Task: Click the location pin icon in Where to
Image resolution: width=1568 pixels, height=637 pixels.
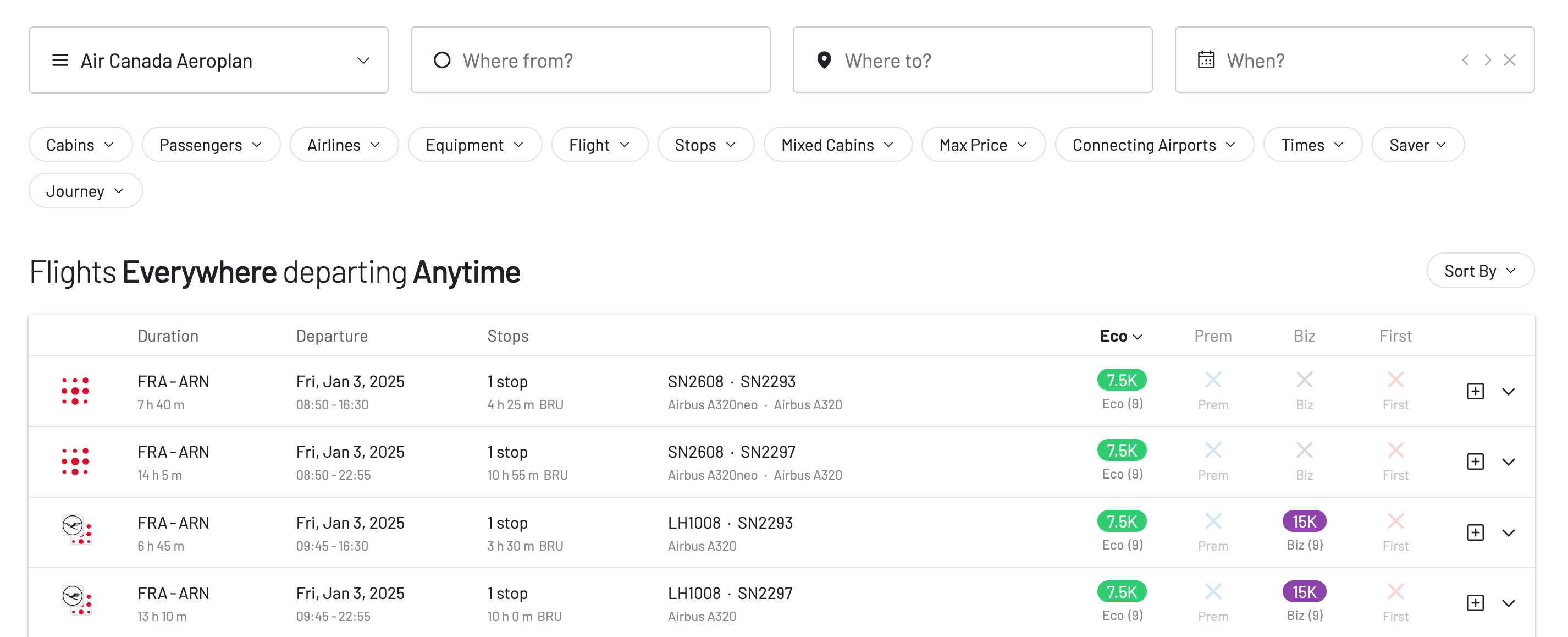Action: click(824, 59)
